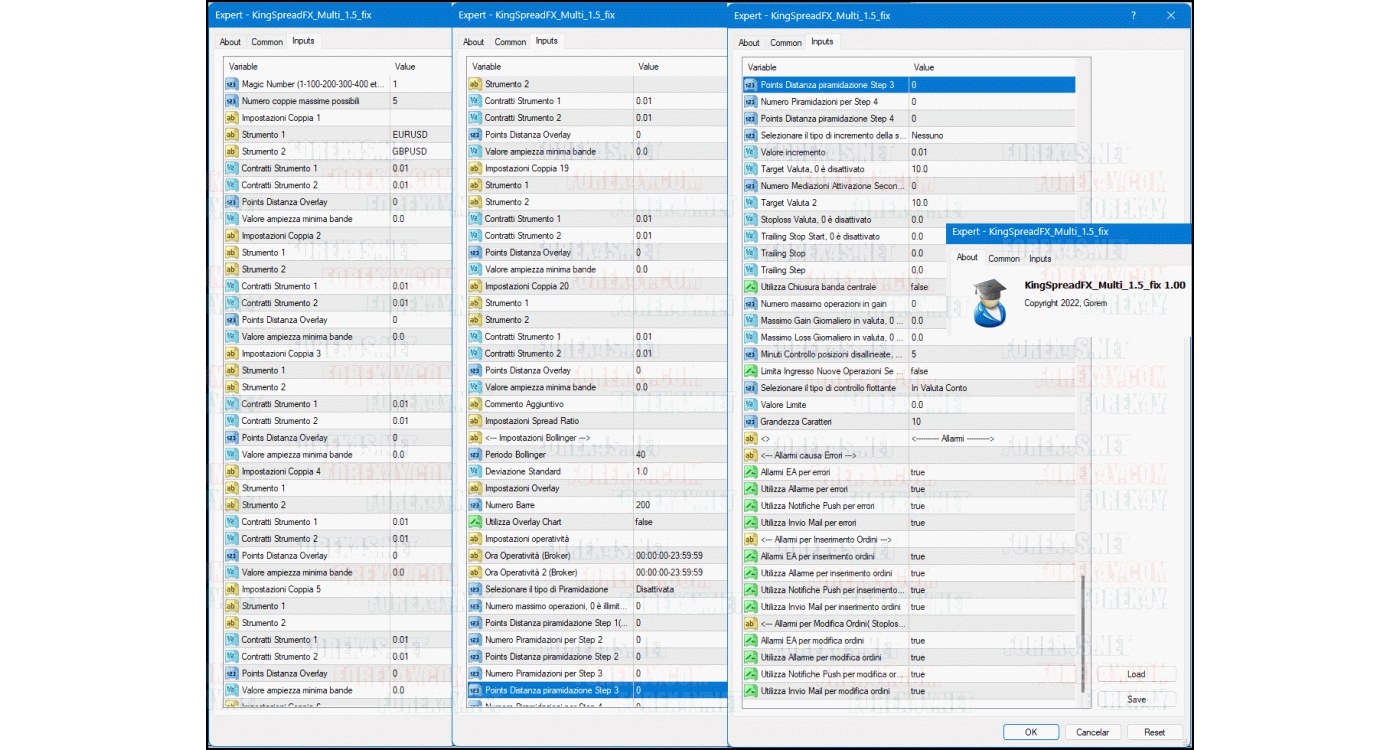This screenshot has width=1400, height=750.
Task: Click the question mark help button
Action: (x=1133, y=16)
